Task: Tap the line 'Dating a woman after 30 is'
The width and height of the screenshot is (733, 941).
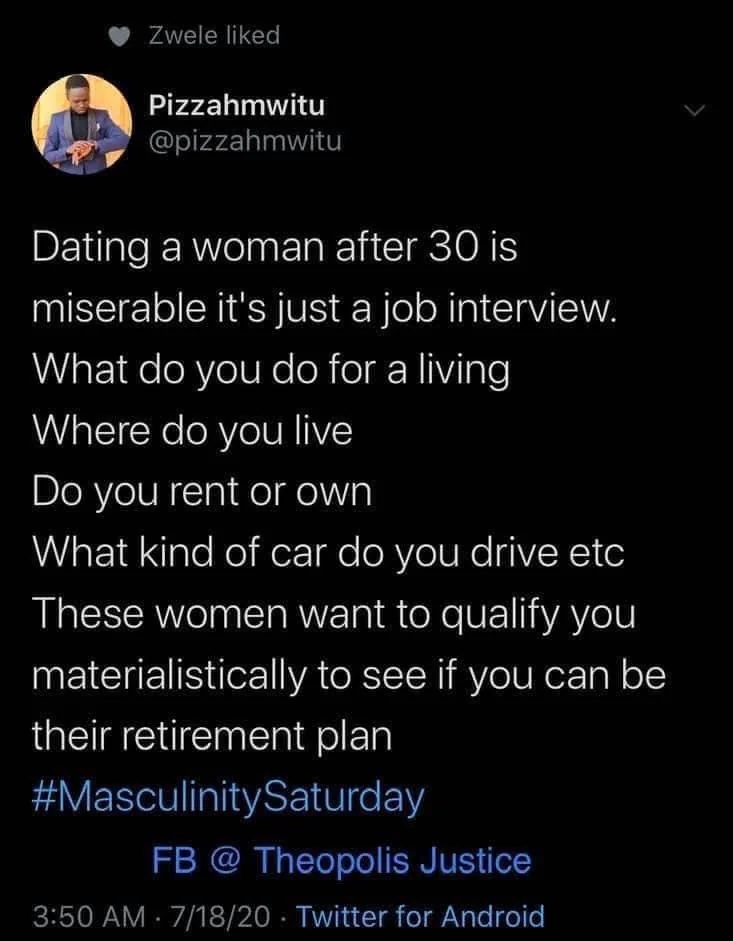Action: 275,248
